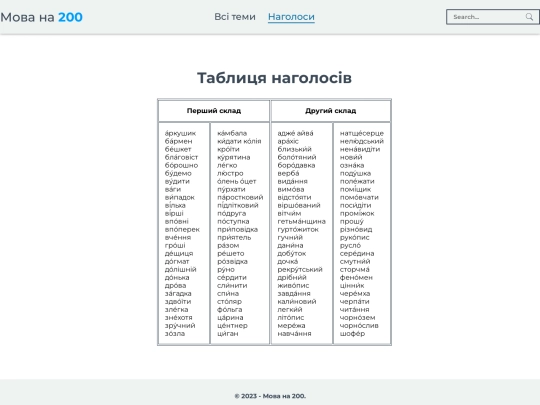Screen dimensions: 540x405
Task: Click the search magnifier icon
Action: coord(529,17)
